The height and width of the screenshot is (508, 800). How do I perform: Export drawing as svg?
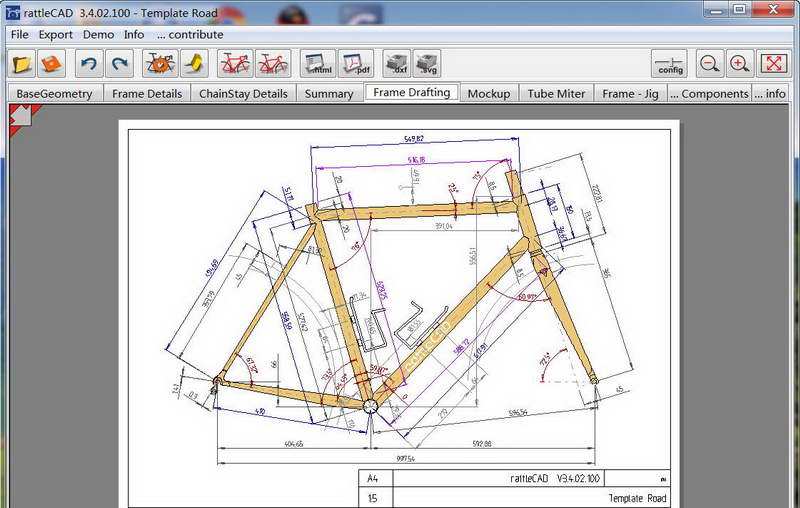(427, 64)
